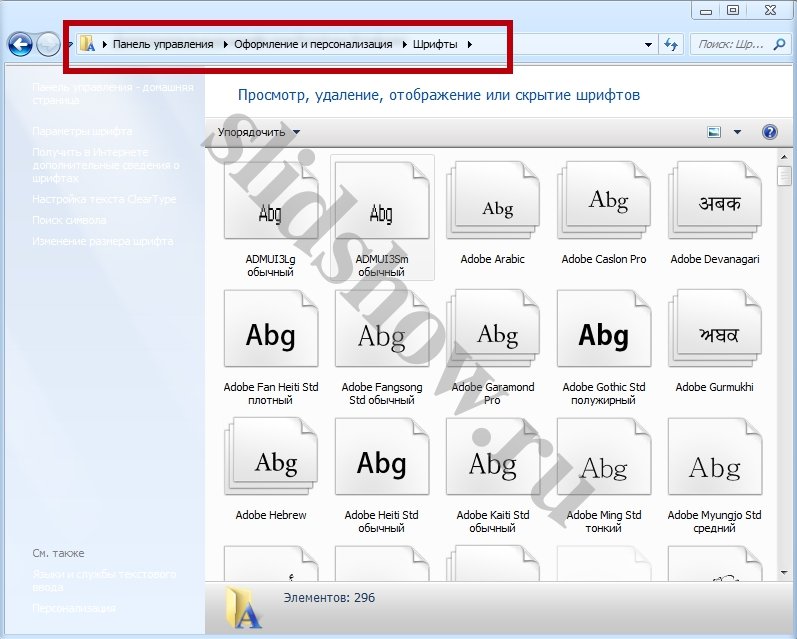Screen dimensions: 797x639
Task: Expand arrow before Оформление и персонализация
Action: 226,44
